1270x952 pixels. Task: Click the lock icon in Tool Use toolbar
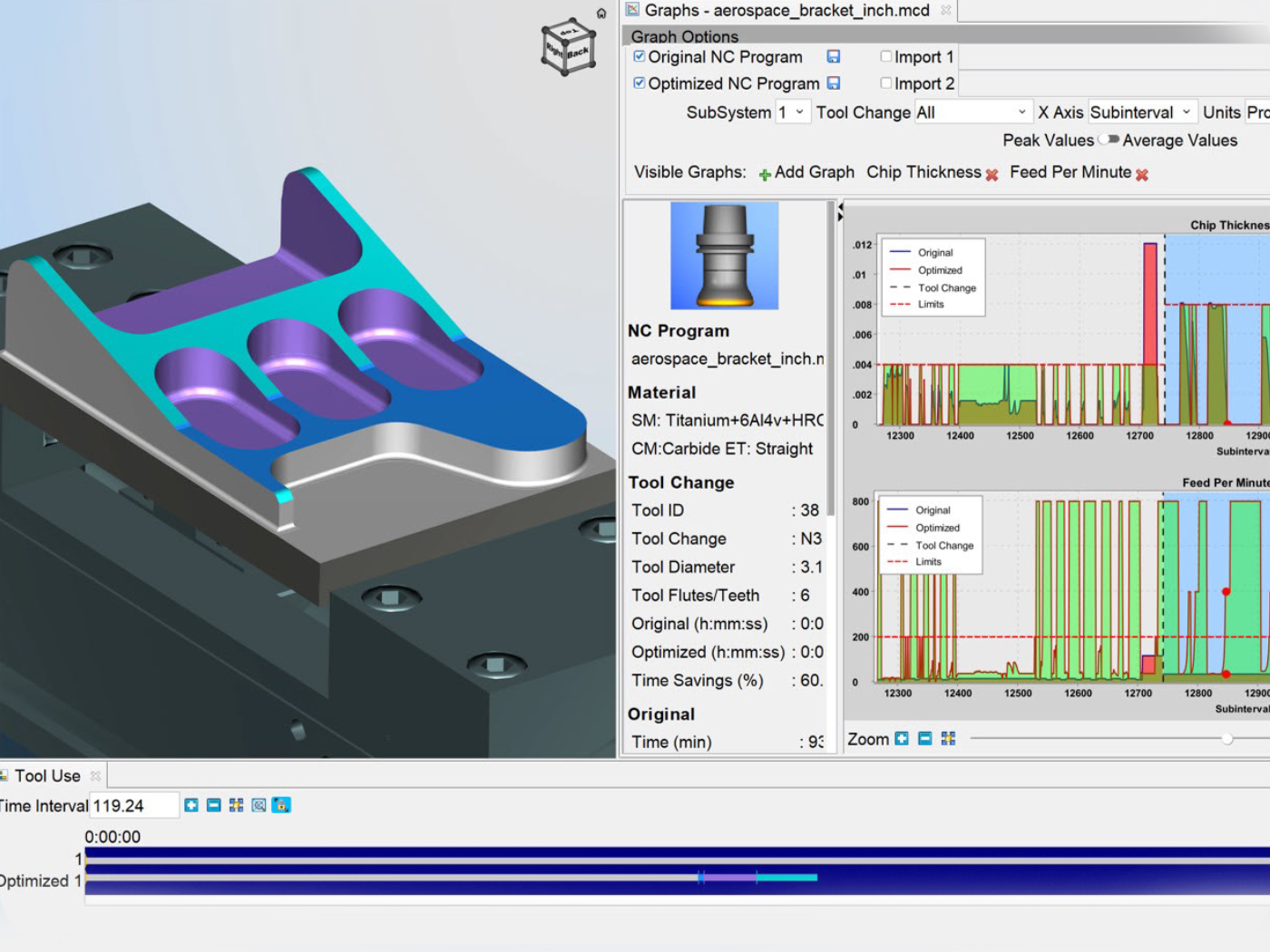tap(281, 805)
